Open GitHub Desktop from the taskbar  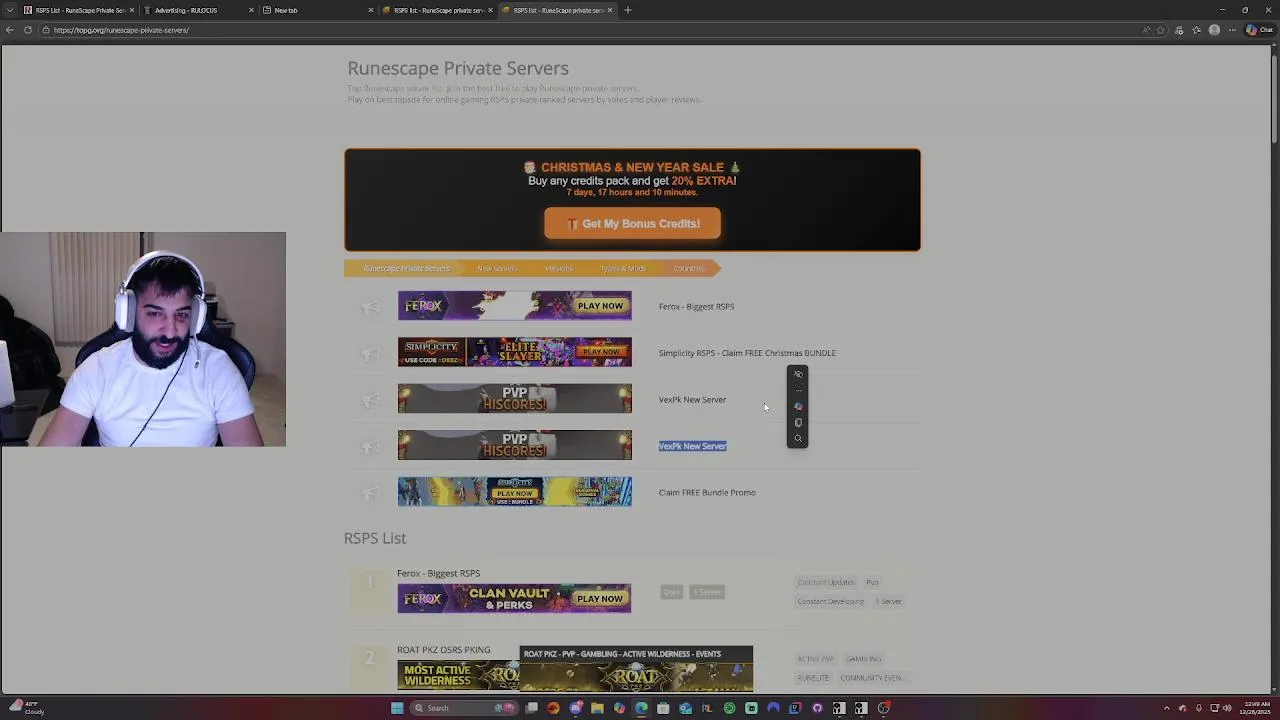point(817,708)
